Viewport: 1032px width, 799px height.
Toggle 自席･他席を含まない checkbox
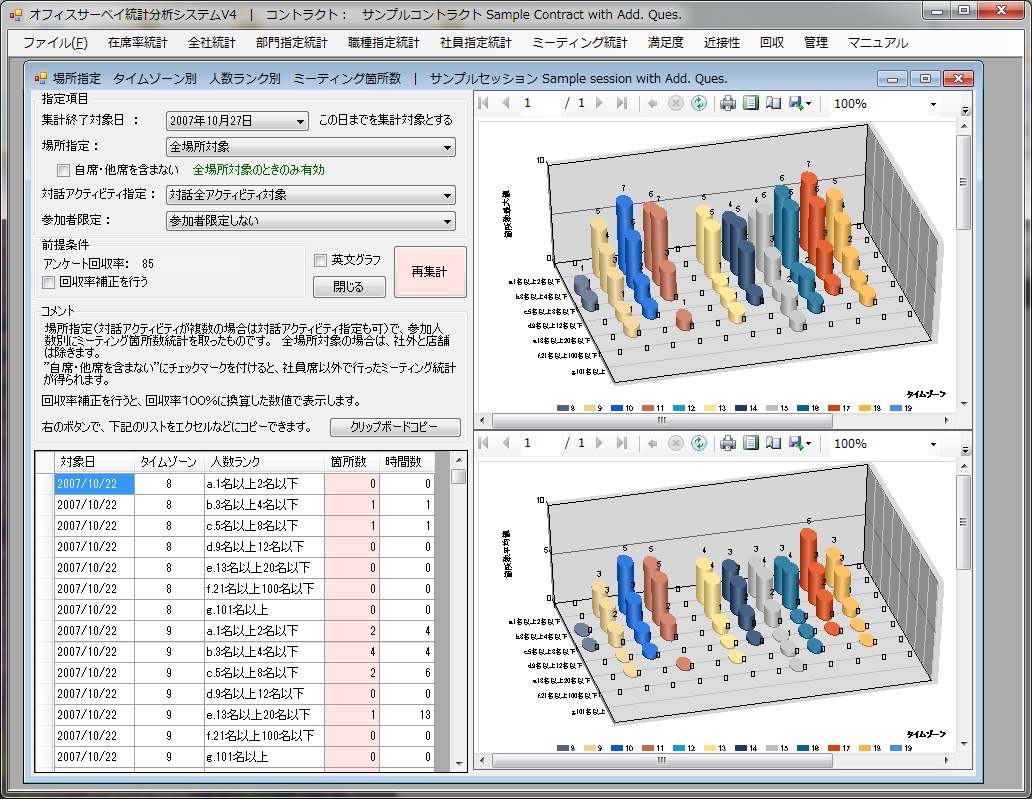(63, 170)
